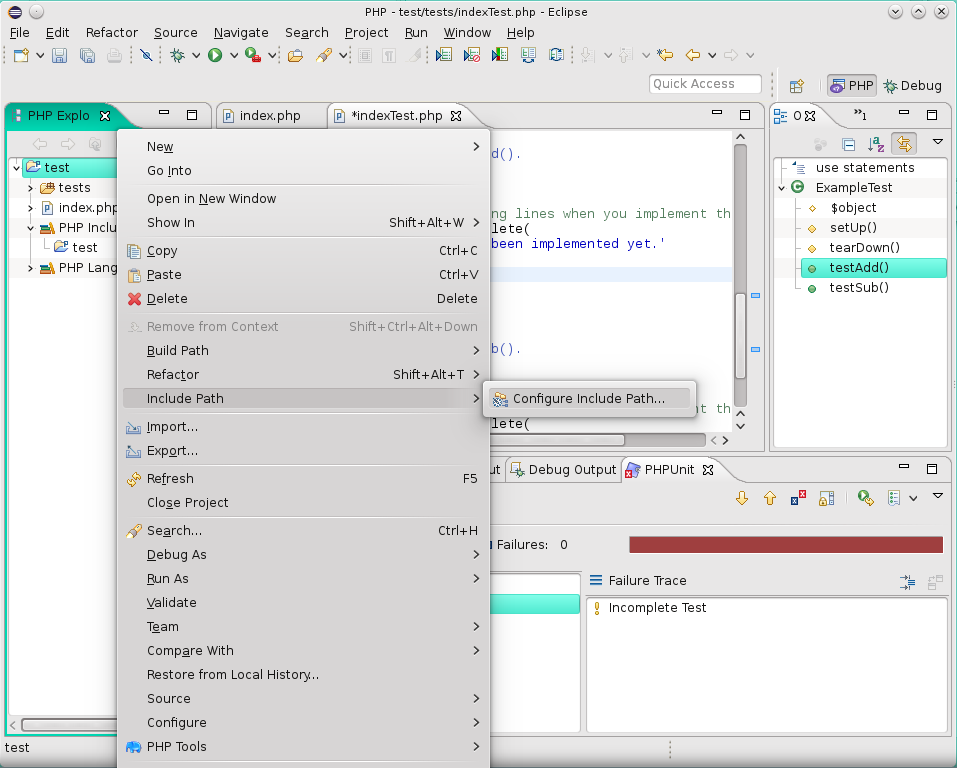
Task: Open the Run button dropdown arrow
Action: tap(233, 56)
